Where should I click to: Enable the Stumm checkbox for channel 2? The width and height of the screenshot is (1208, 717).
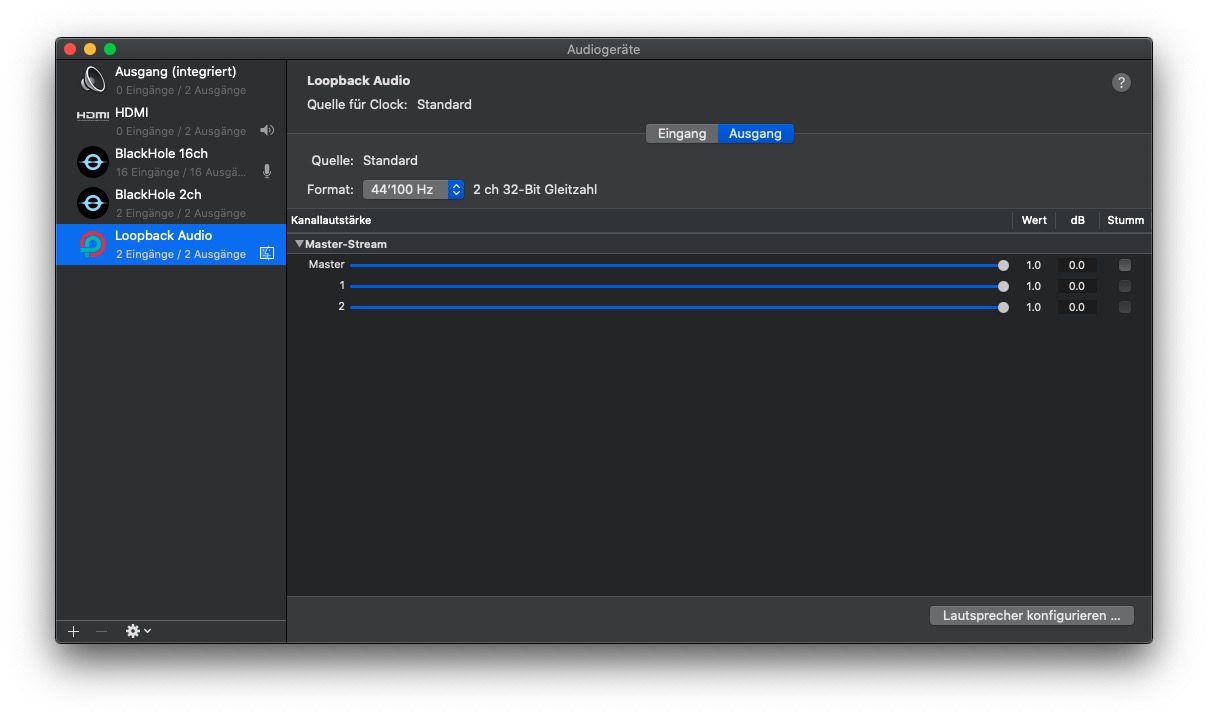coord(1125,307)
